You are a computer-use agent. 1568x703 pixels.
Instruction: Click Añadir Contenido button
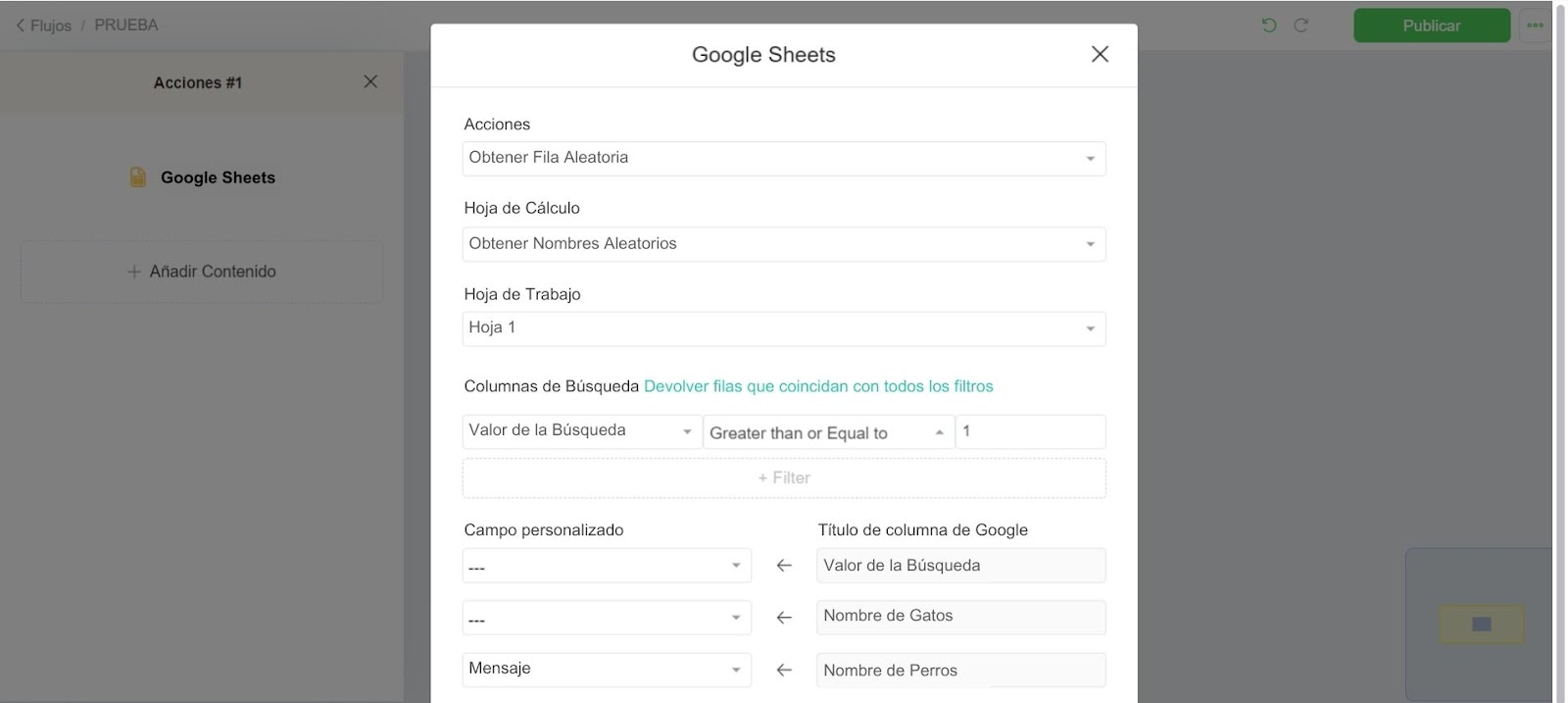202,272
